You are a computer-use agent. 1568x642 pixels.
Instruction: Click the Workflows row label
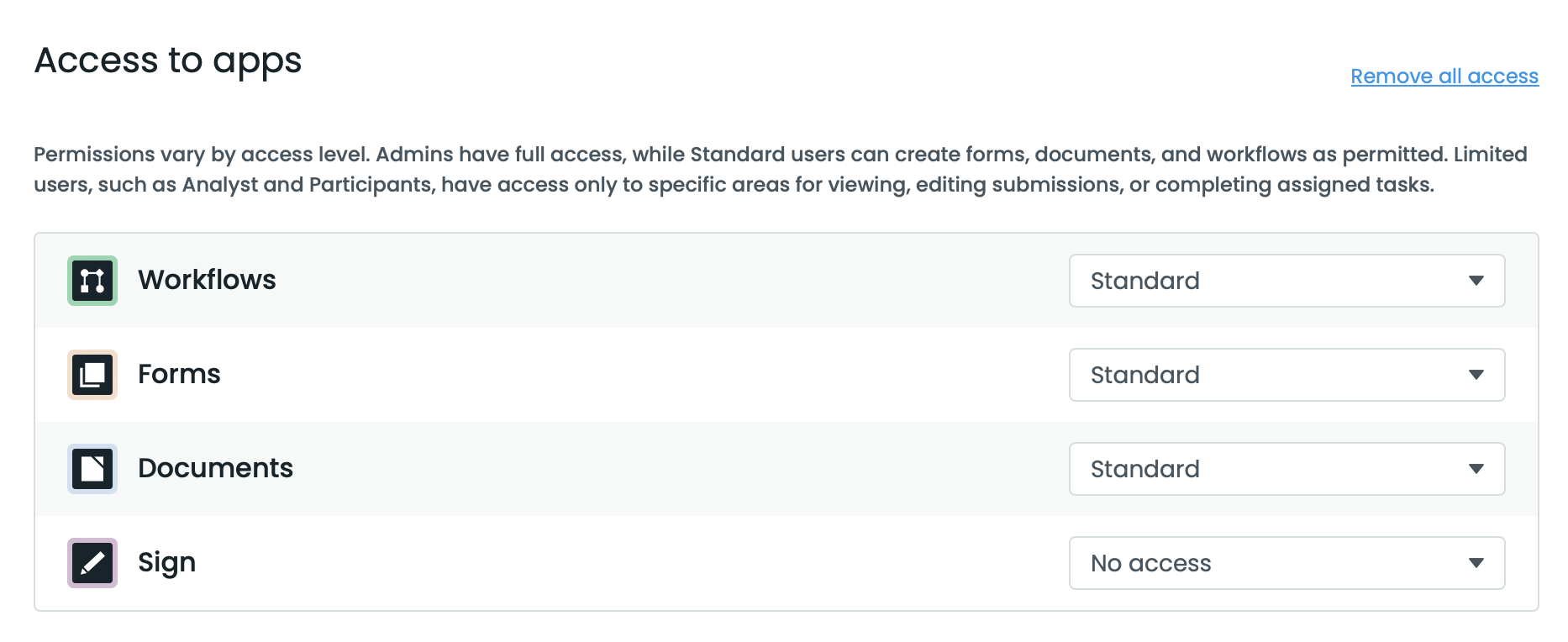[208, 281]
